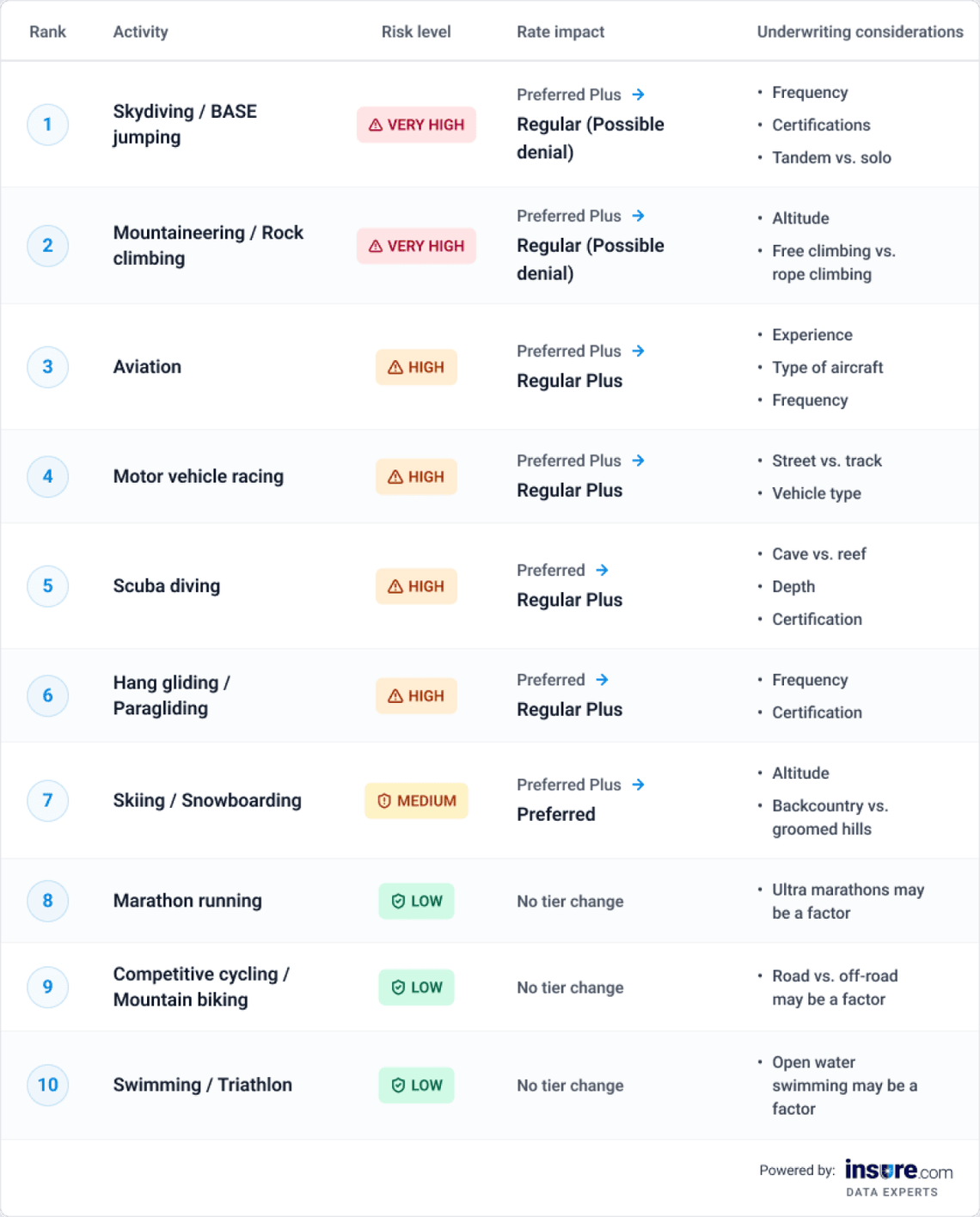Click the rank 10 circle

click(48, 1085)
